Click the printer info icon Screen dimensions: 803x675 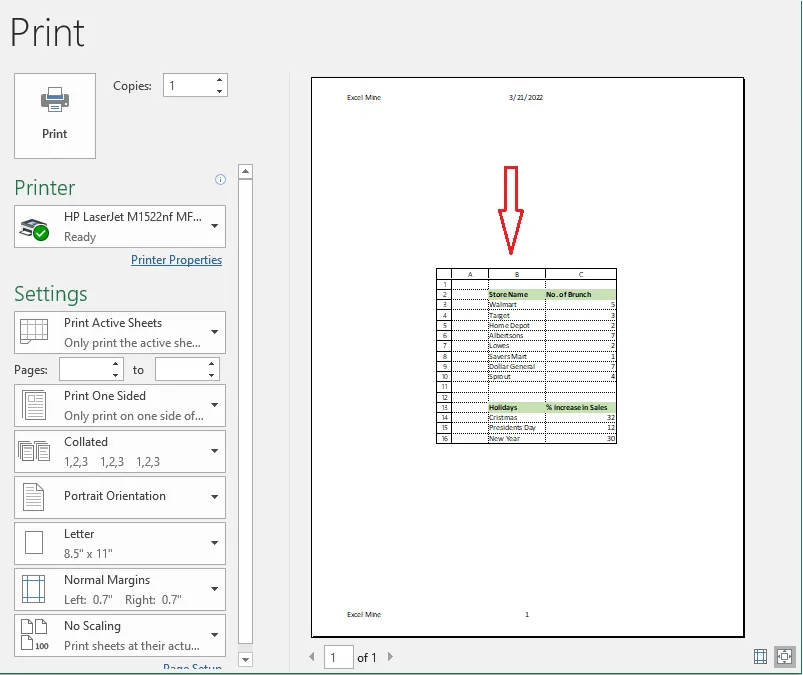pyautogui.click(x=220, y=179)
